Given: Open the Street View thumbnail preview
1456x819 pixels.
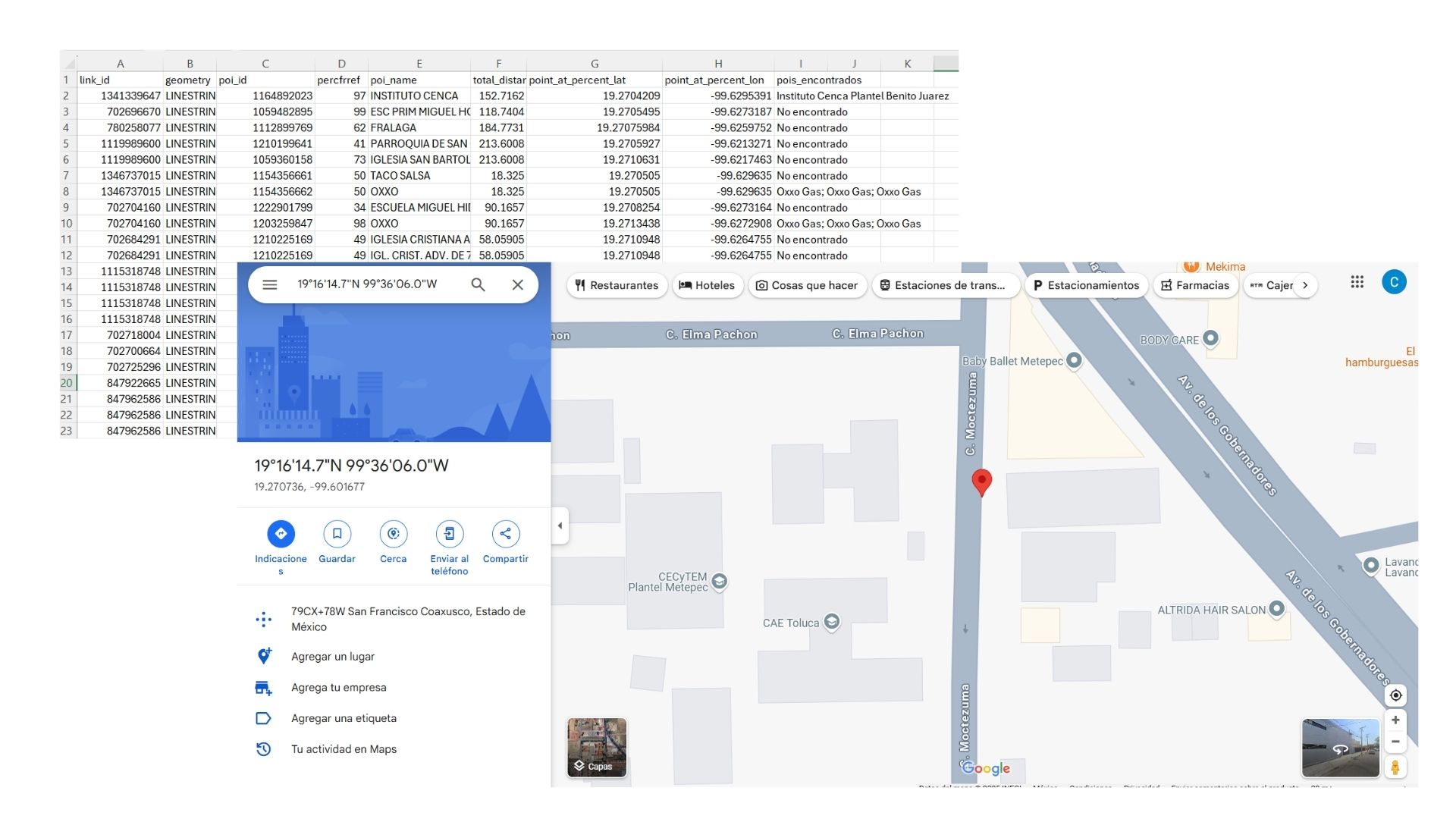Looking at the screenshot, I should pyautogui.click(x=1340, y=748).
